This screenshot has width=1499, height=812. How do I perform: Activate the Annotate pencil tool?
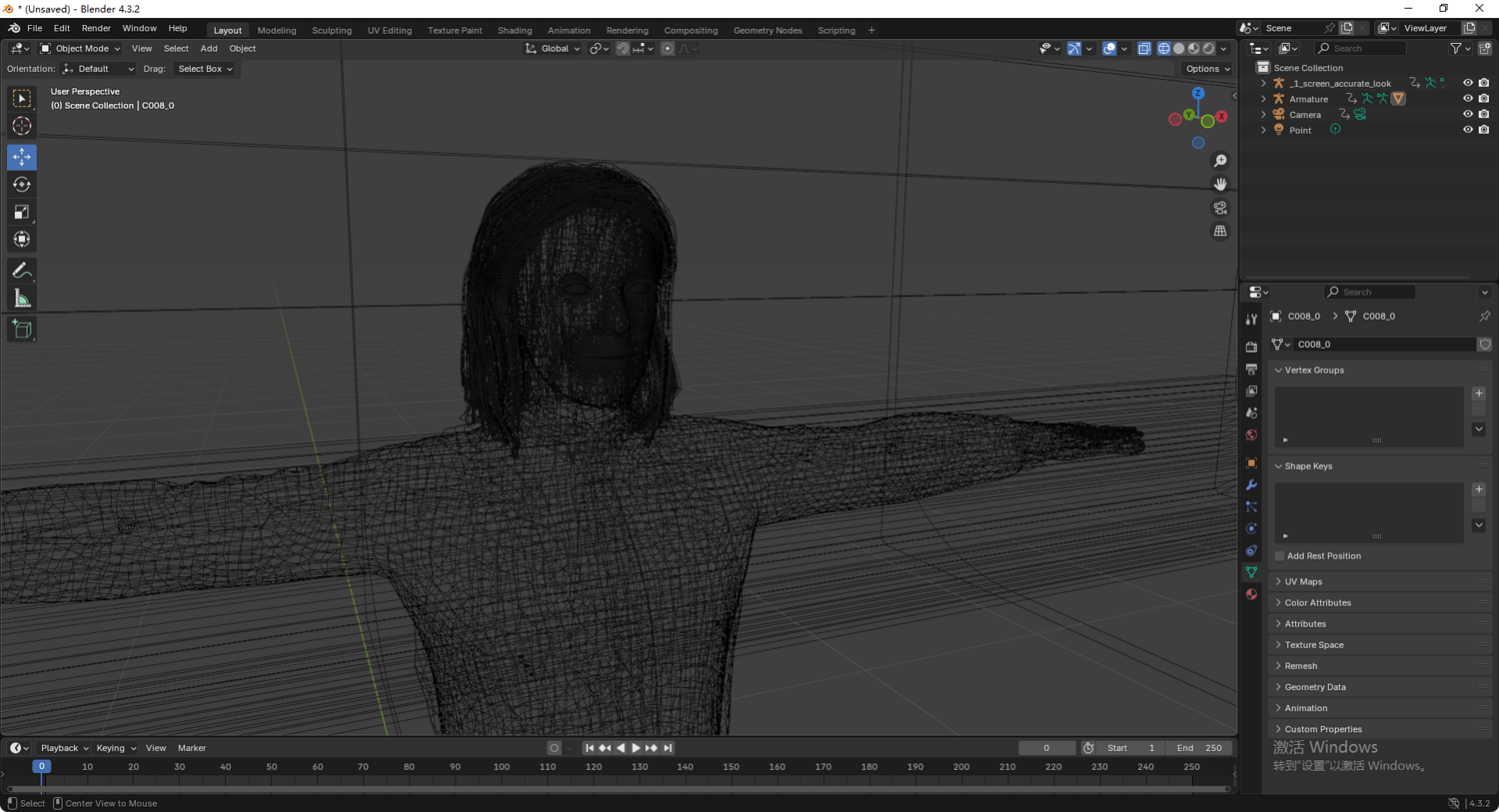coord(21,271)
